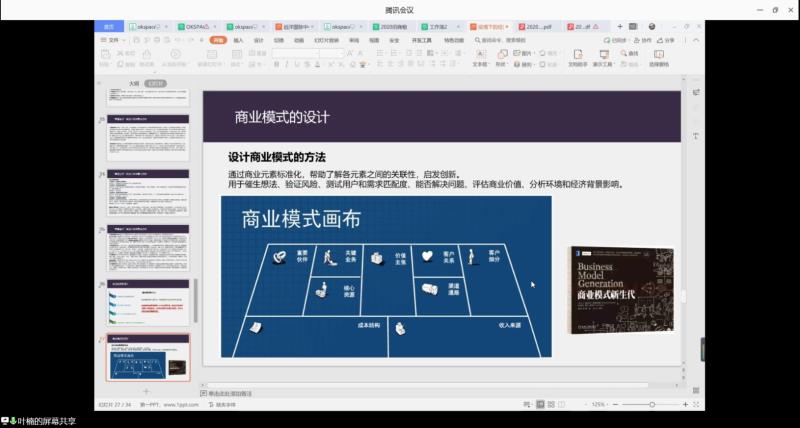Open the 设计 ribbon tab
800x428 pixels.
coord(258,40)
